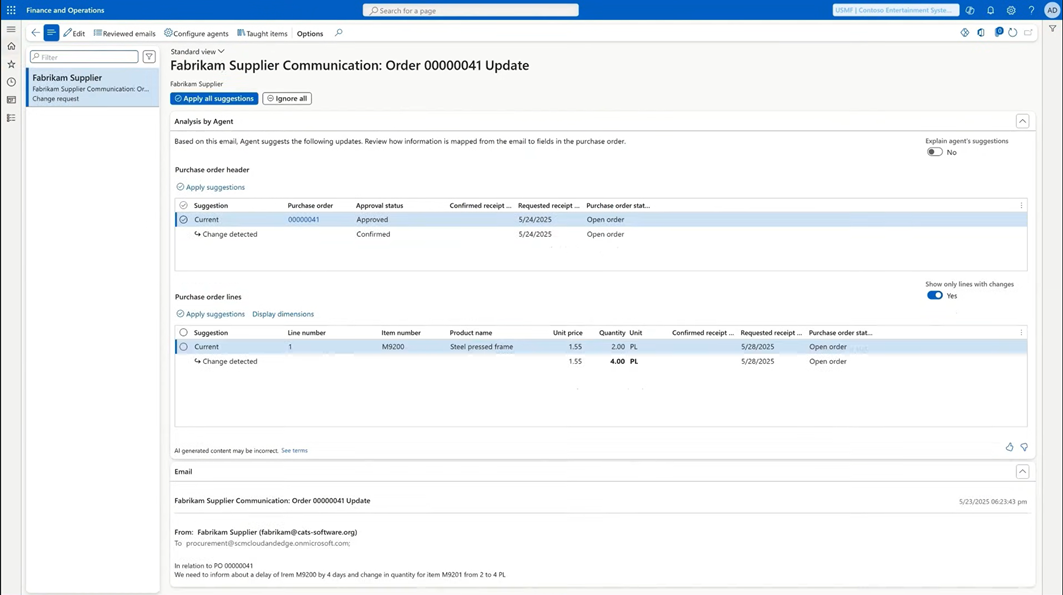Click the thumbs down feedback icon
The image size is (1063, 595).
(1024, 447)
